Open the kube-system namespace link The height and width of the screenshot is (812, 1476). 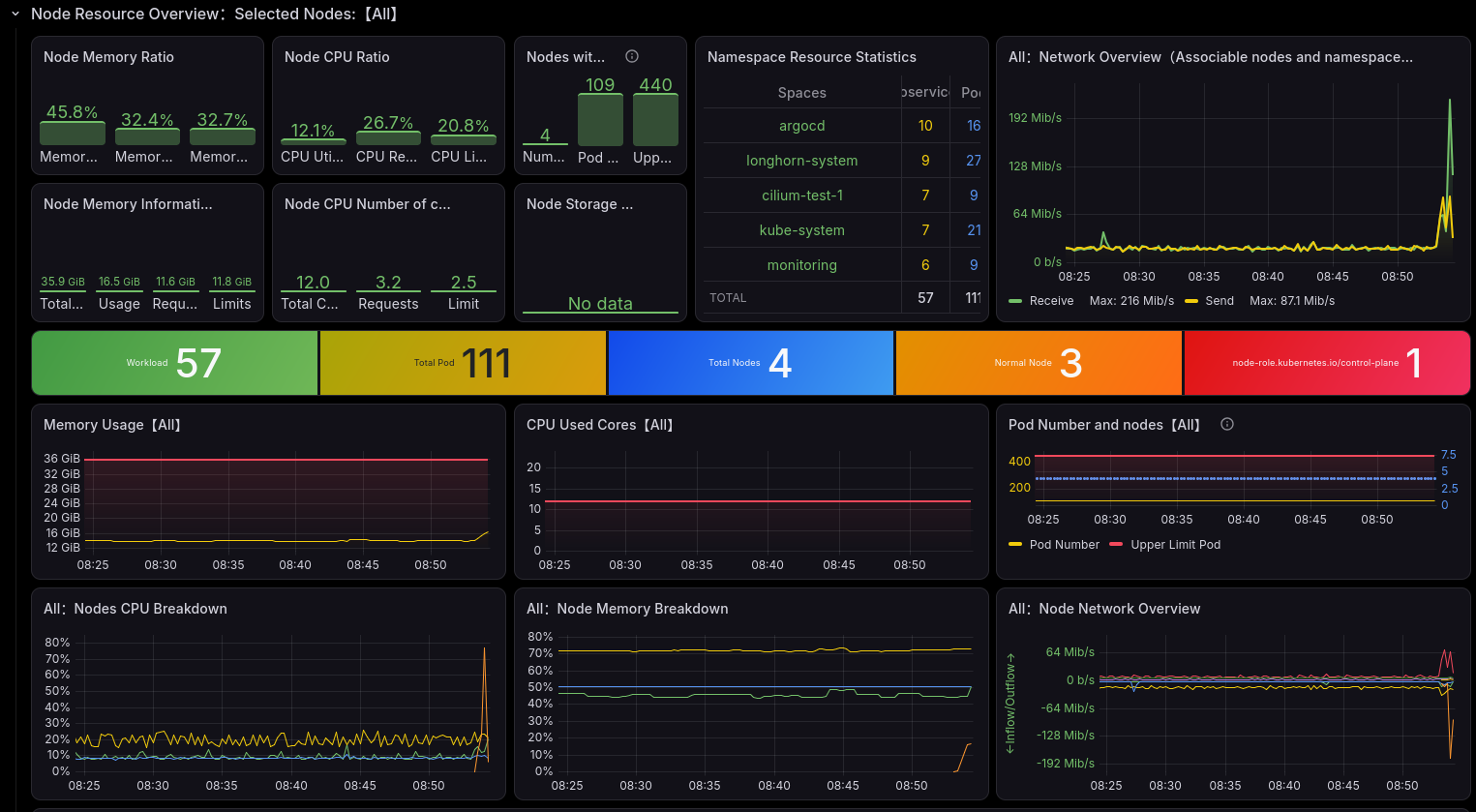pos(802,230)
